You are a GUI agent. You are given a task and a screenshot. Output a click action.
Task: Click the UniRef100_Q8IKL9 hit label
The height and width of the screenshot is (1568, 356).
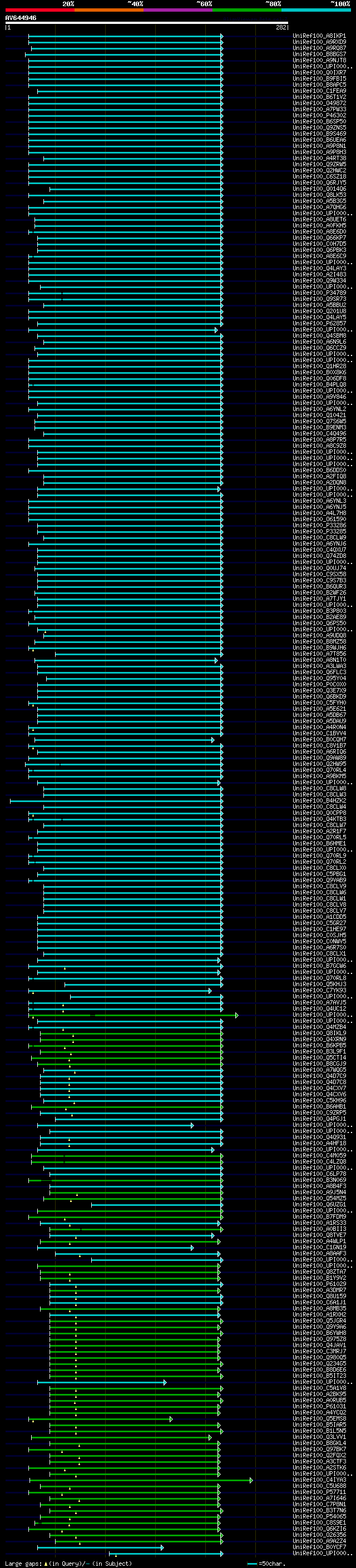tap(319, 1033)
